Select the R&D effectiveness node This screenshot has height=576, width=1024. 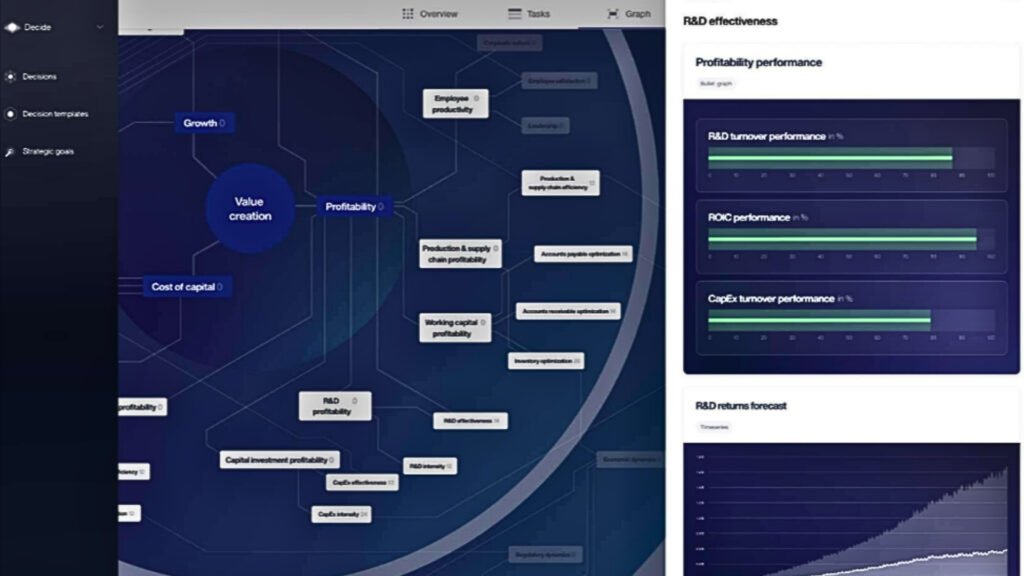click(470, 421)
